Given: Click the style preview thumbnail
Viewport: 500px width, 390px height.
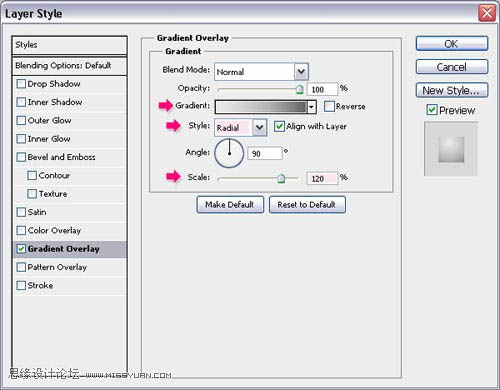Looking at the screenshot, I should coord(451,149).
